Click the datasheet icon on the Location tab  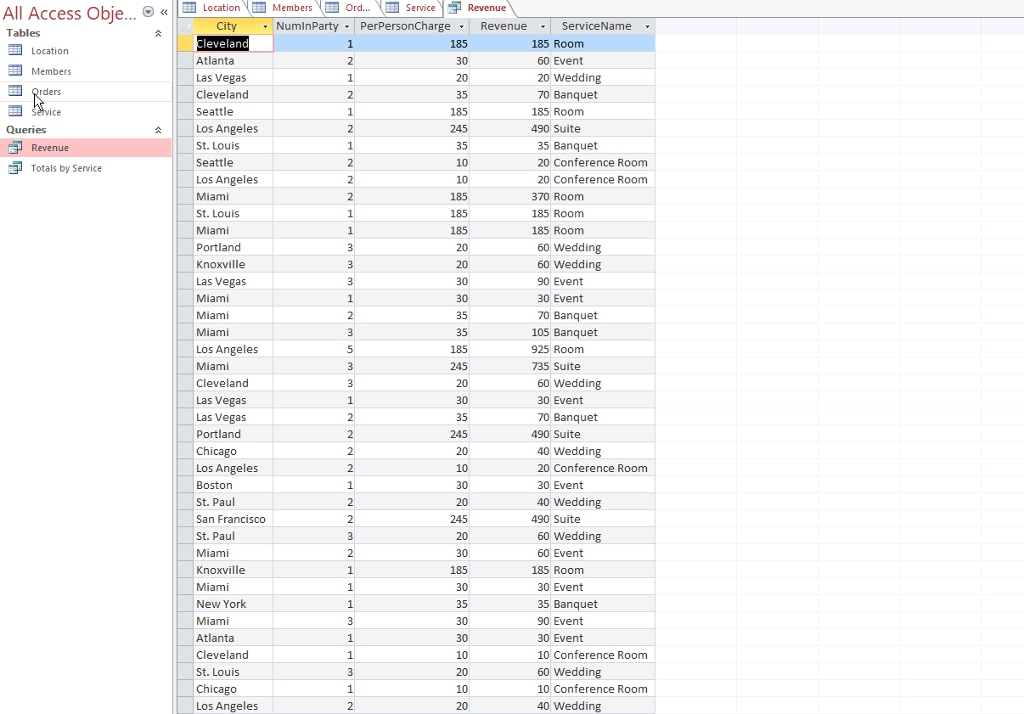[191, 7]
